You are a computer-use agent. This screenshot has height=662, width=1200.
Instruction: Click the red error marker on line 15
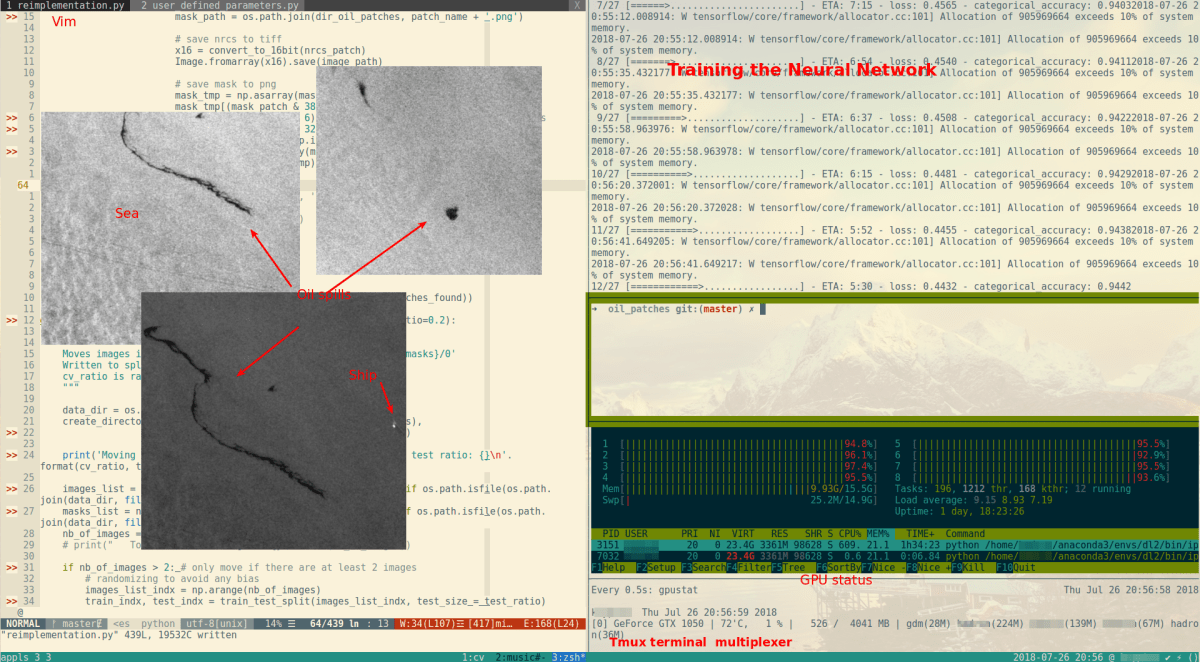[11, 19]
